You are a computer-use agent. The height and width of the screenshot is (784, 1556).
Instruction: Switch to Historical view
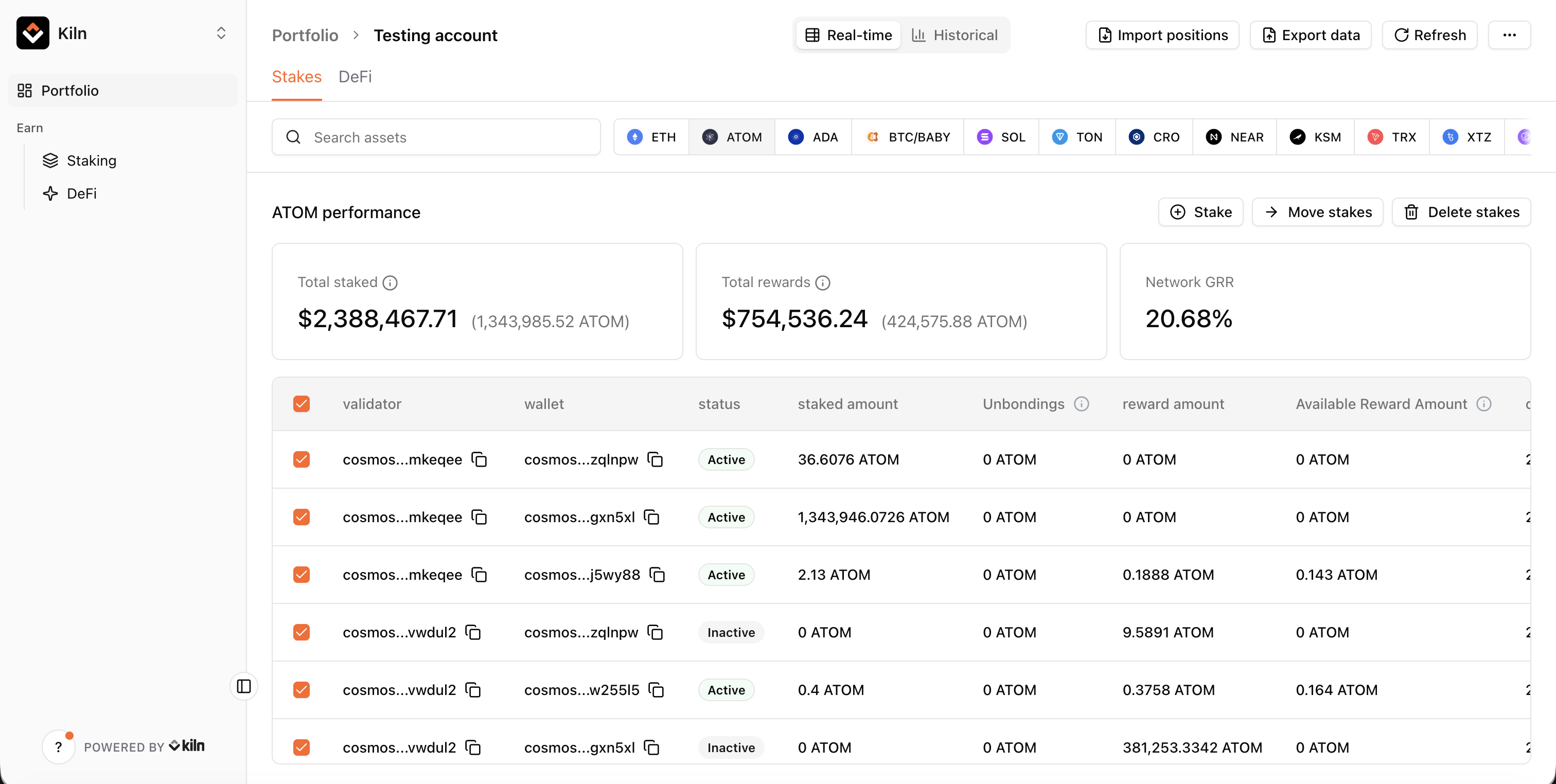point(954,35)
